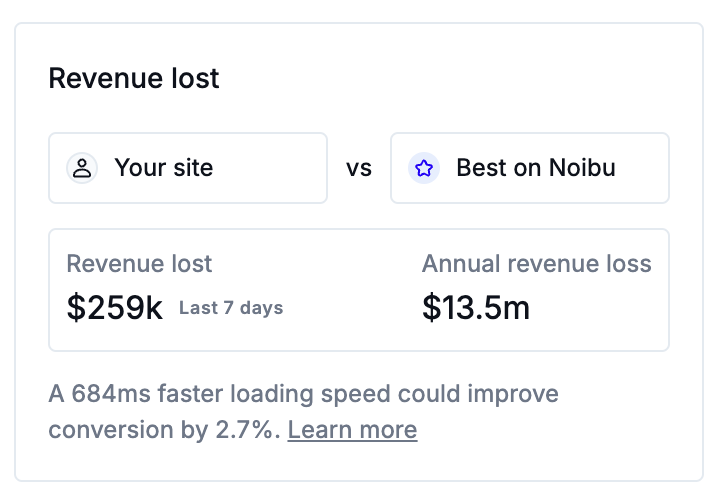The image size is (716, 498).
Task: Click the Best on Noibu text label
Action: pyautogui.click(x=536, y=168)
